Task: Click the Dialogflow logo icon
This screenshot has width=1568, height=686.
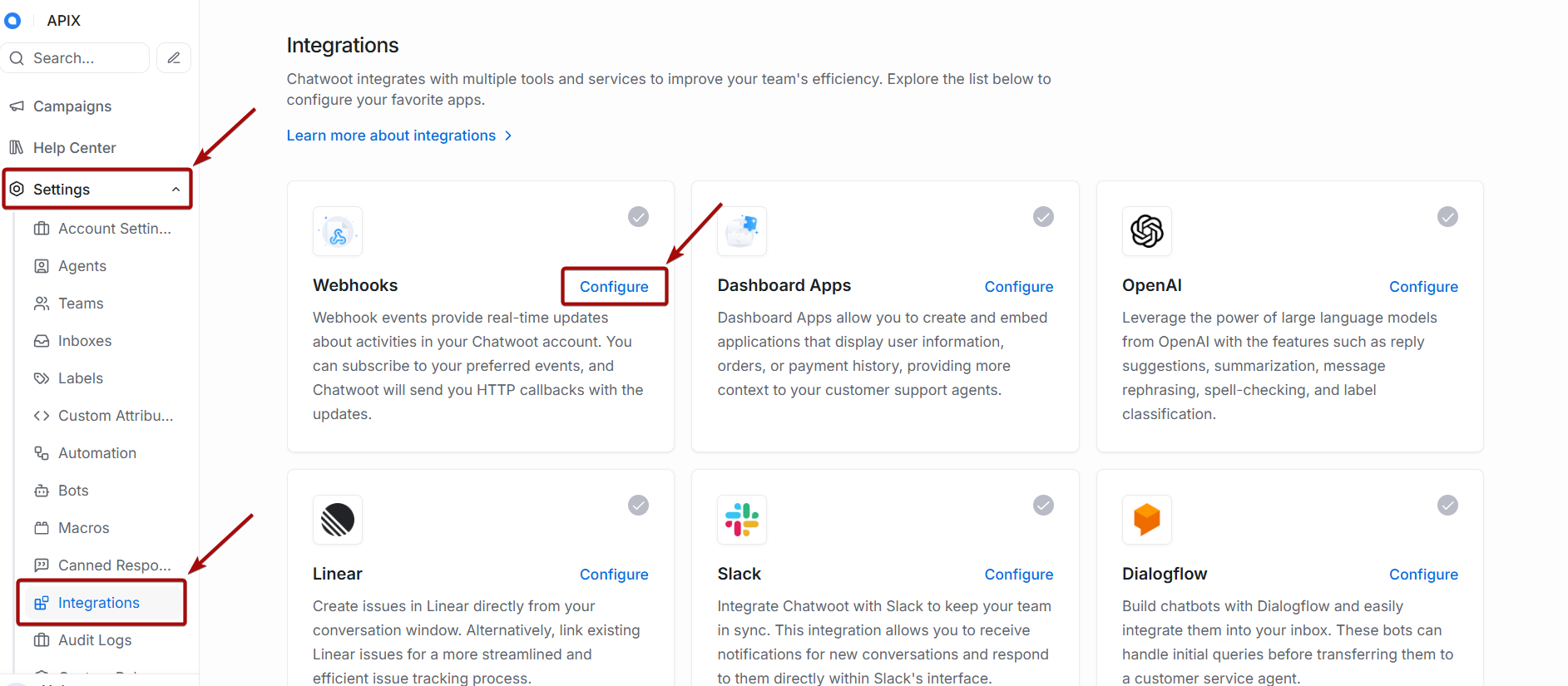Action: [1147, 520]
